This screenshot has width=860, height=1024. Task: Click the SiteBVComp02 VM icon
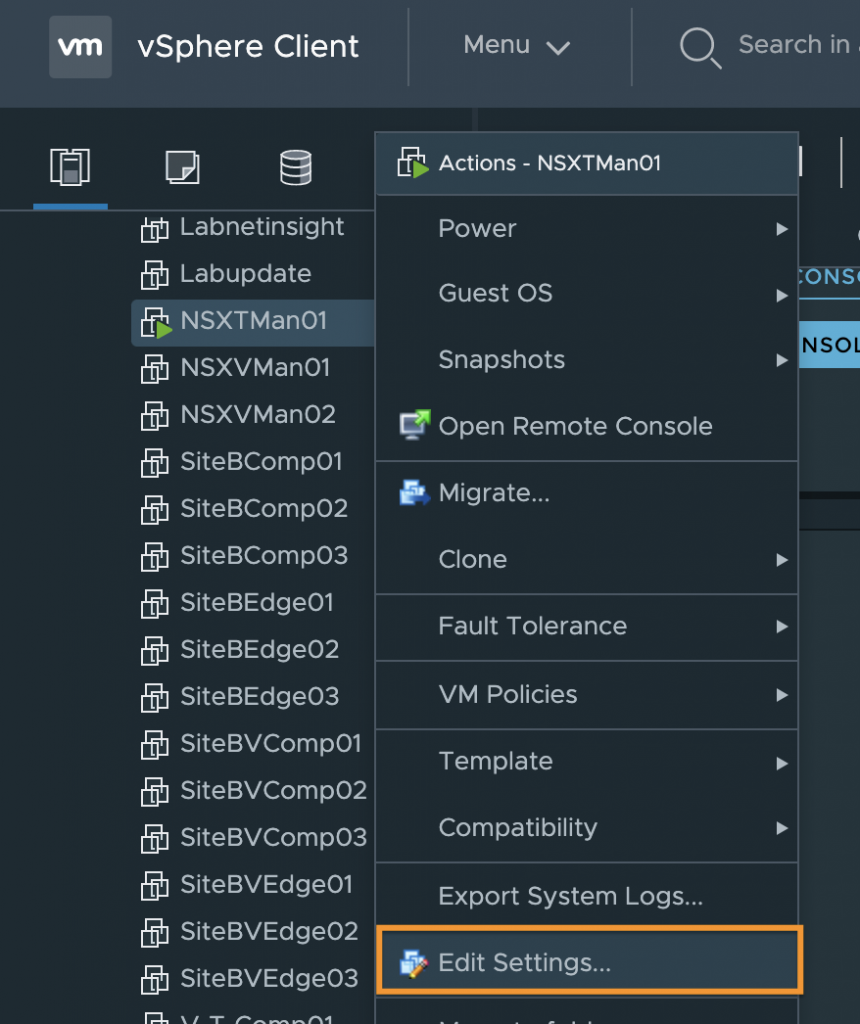pyautogui.click(x=155, y=792)
